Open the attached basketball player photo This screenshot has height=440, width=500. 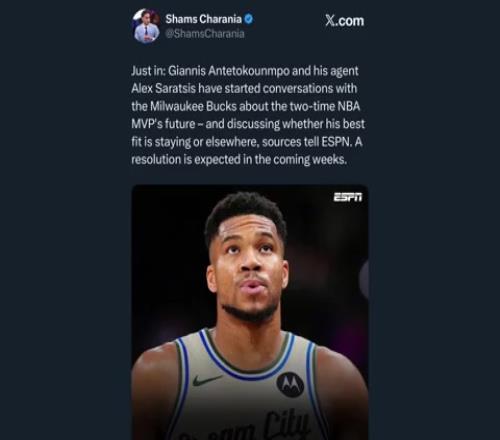coord(250,312)
